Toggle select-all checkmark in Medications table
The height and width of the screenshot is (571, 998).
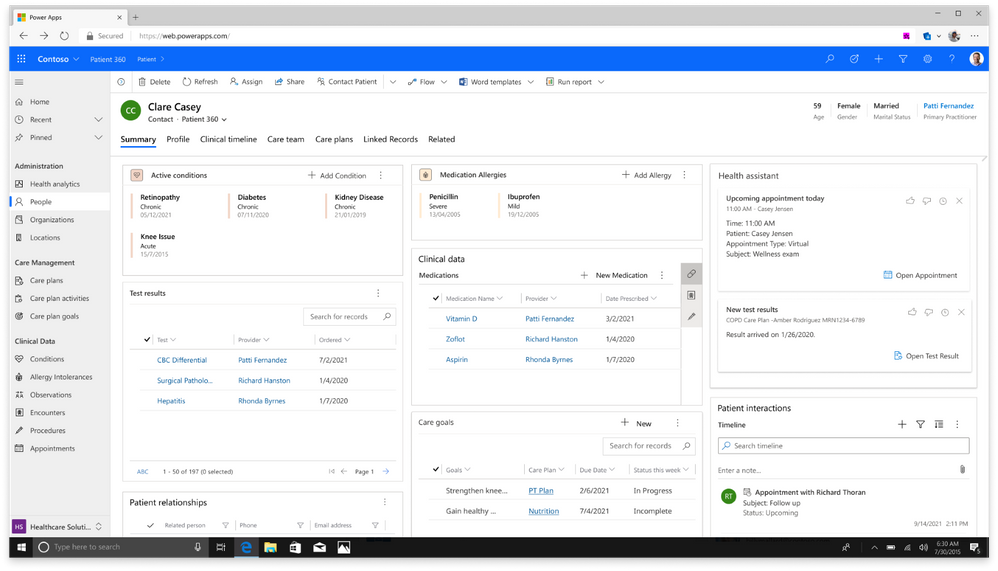point(436,298)
